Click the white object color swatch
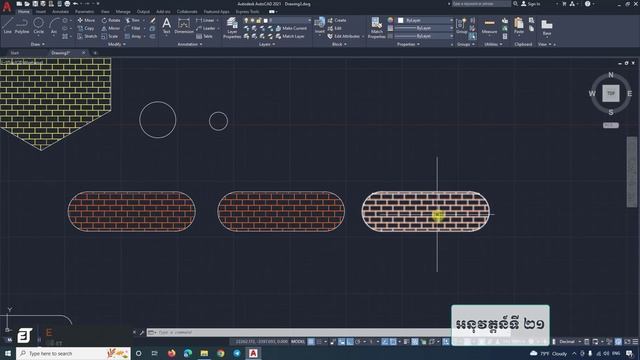Viewport: 640px width, 360px height. click(400, 20)
